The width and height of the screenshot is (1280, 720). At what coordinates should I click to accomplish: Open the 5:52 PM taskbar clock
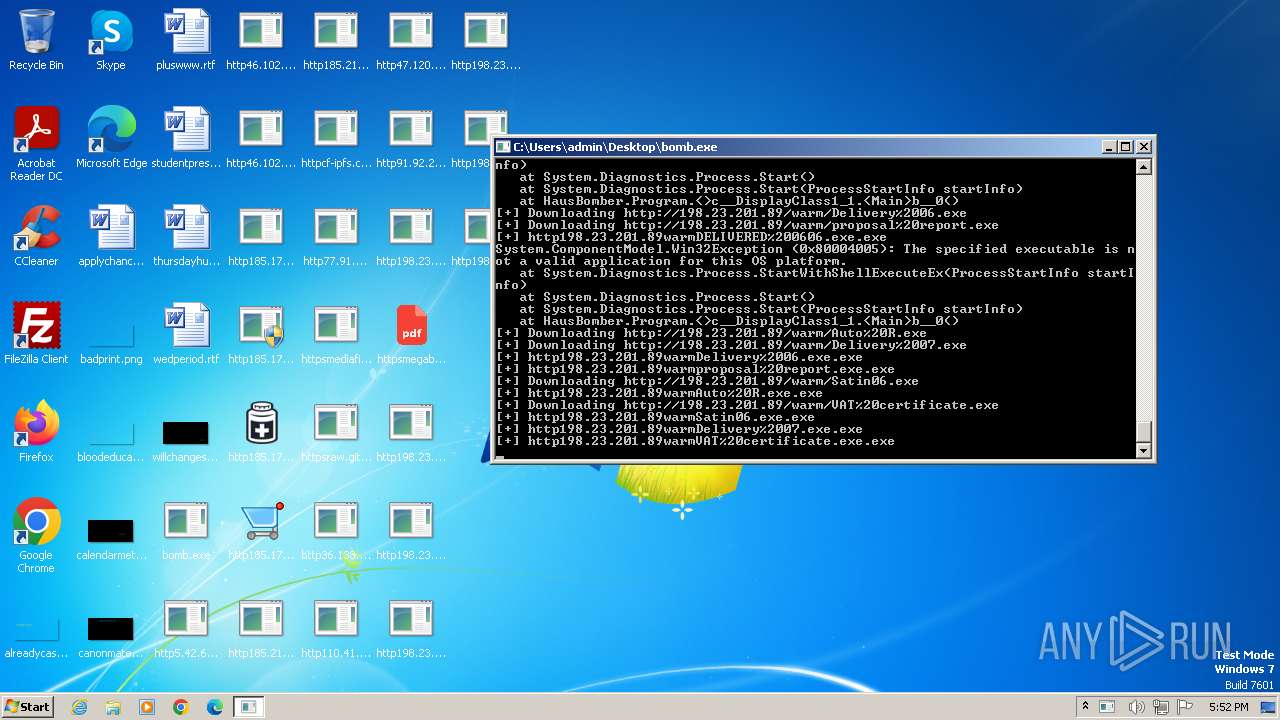coord(1228,707)
